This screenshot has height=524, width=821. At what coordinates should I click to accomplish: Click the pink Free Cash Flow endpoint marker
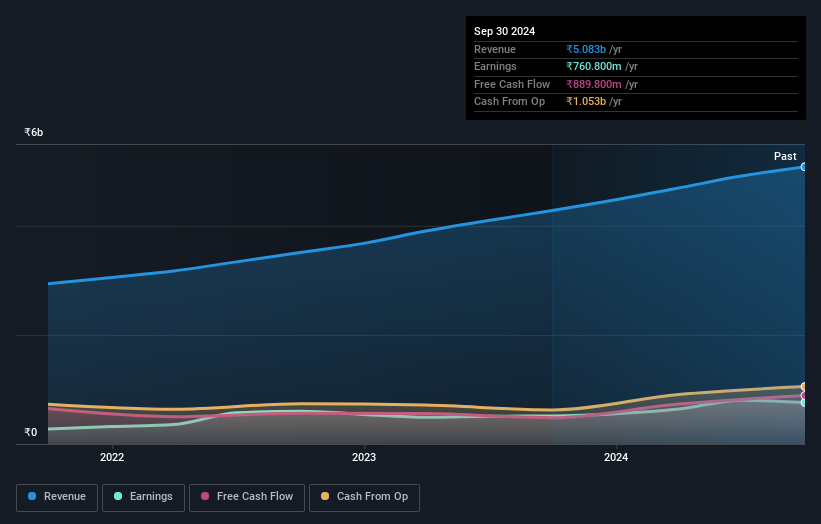[x=804, y=396]
